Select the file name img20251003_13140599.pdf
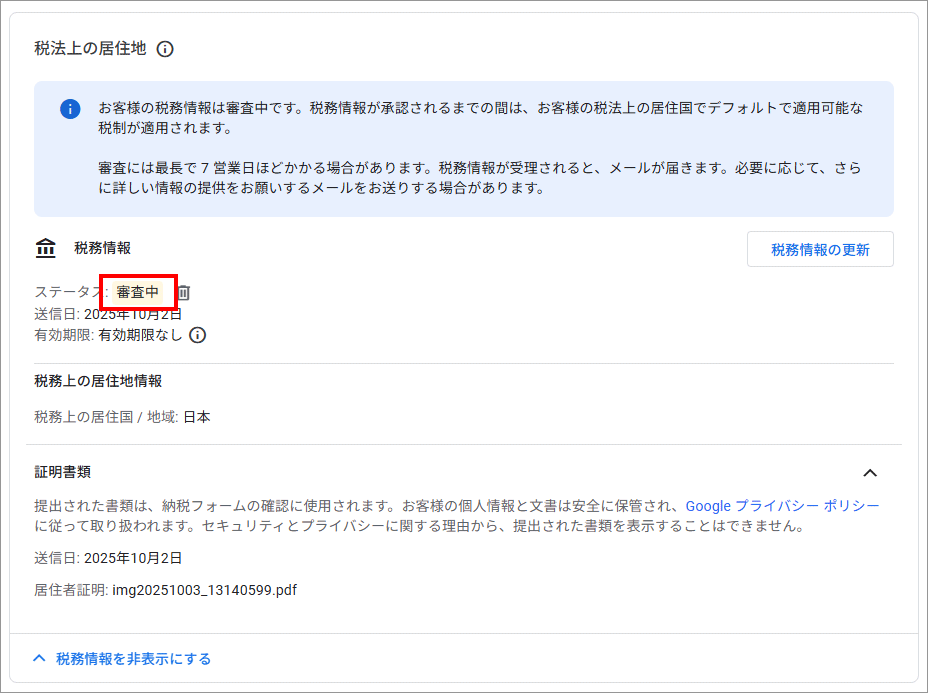The height and width of the screenshot is (693, 928). (x=204, y=590)
